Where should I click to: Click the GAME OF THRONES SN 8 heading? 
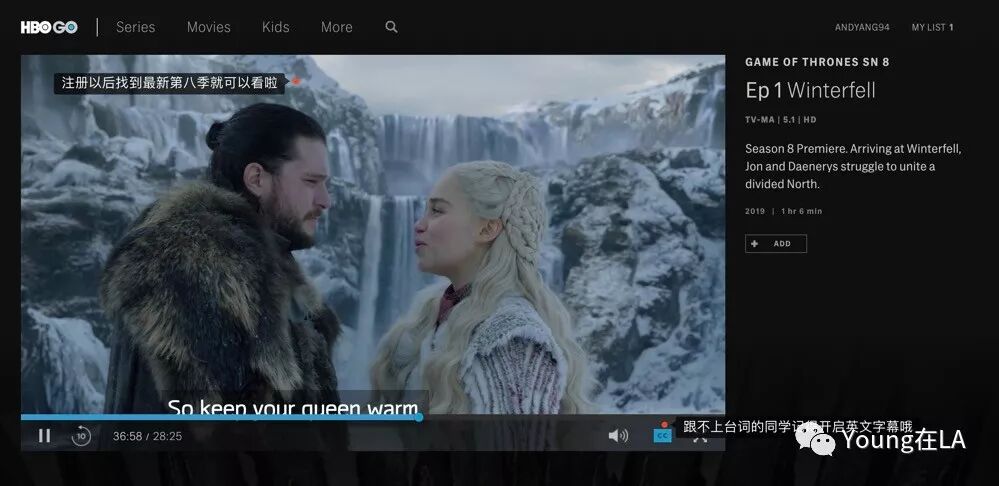point(817,62)
